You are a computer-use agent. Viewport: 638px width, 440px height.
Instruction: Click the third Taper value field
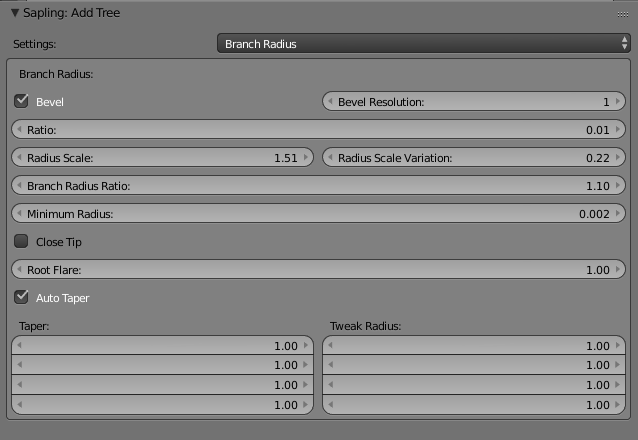click(162, 385)
